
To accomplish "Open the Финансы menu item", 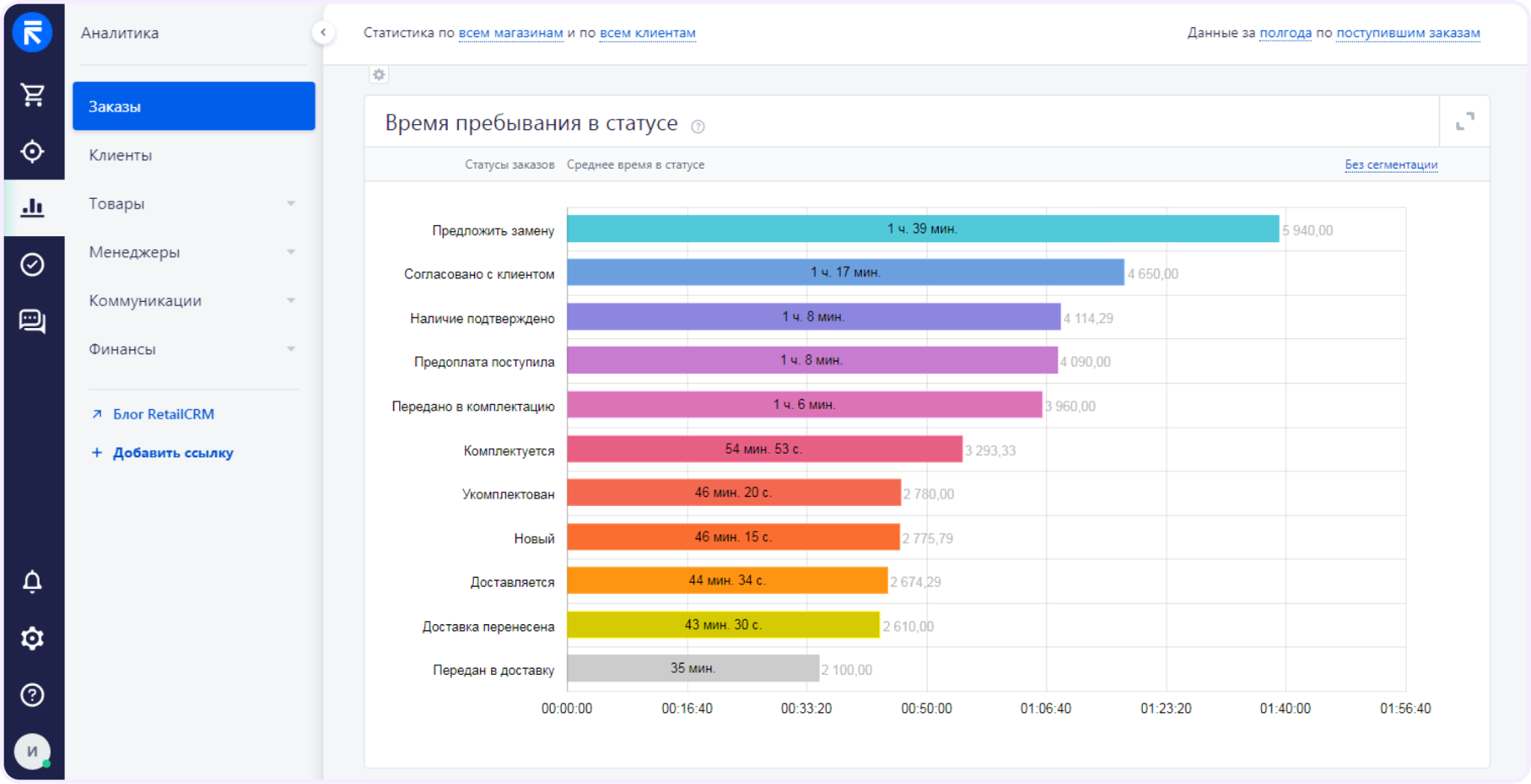I will click(122, 349).
